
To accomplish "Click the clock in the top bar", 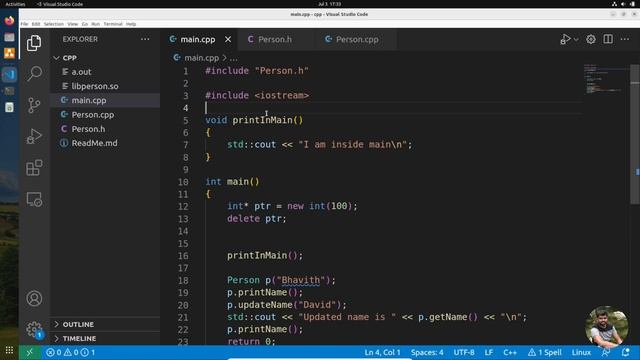I will [329, 4].
